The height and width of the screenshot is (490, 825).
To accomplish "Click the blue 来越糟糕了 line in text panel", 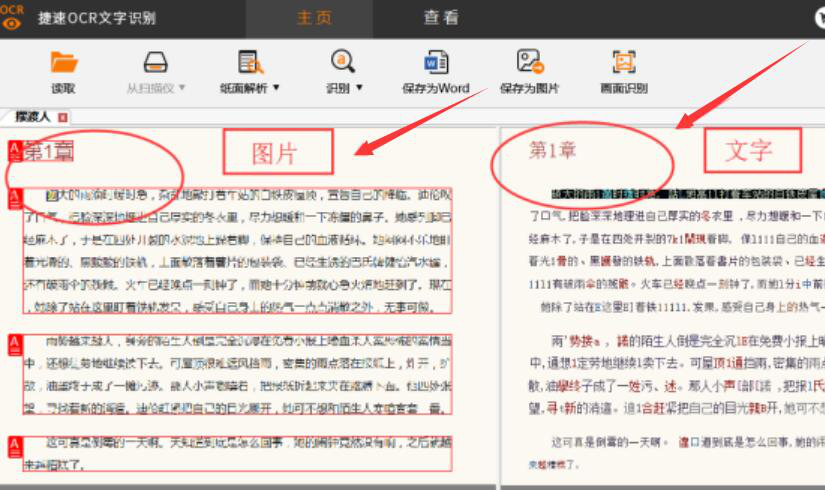I will (554, 465).
